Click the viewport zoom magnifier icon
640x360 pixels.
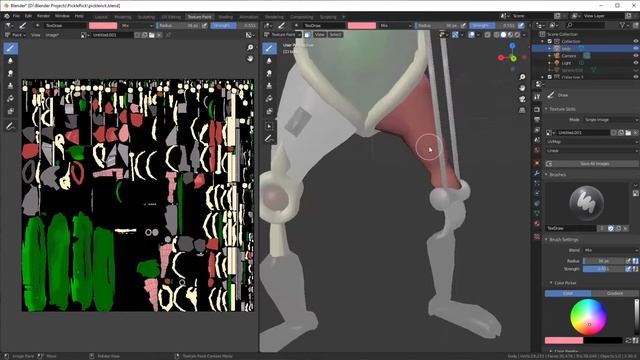[x=522, y=77]
